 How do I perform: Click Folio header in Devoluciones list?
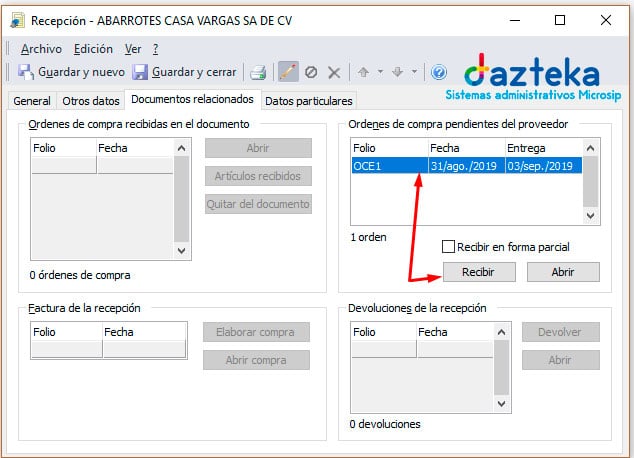[x=384, y=332]
